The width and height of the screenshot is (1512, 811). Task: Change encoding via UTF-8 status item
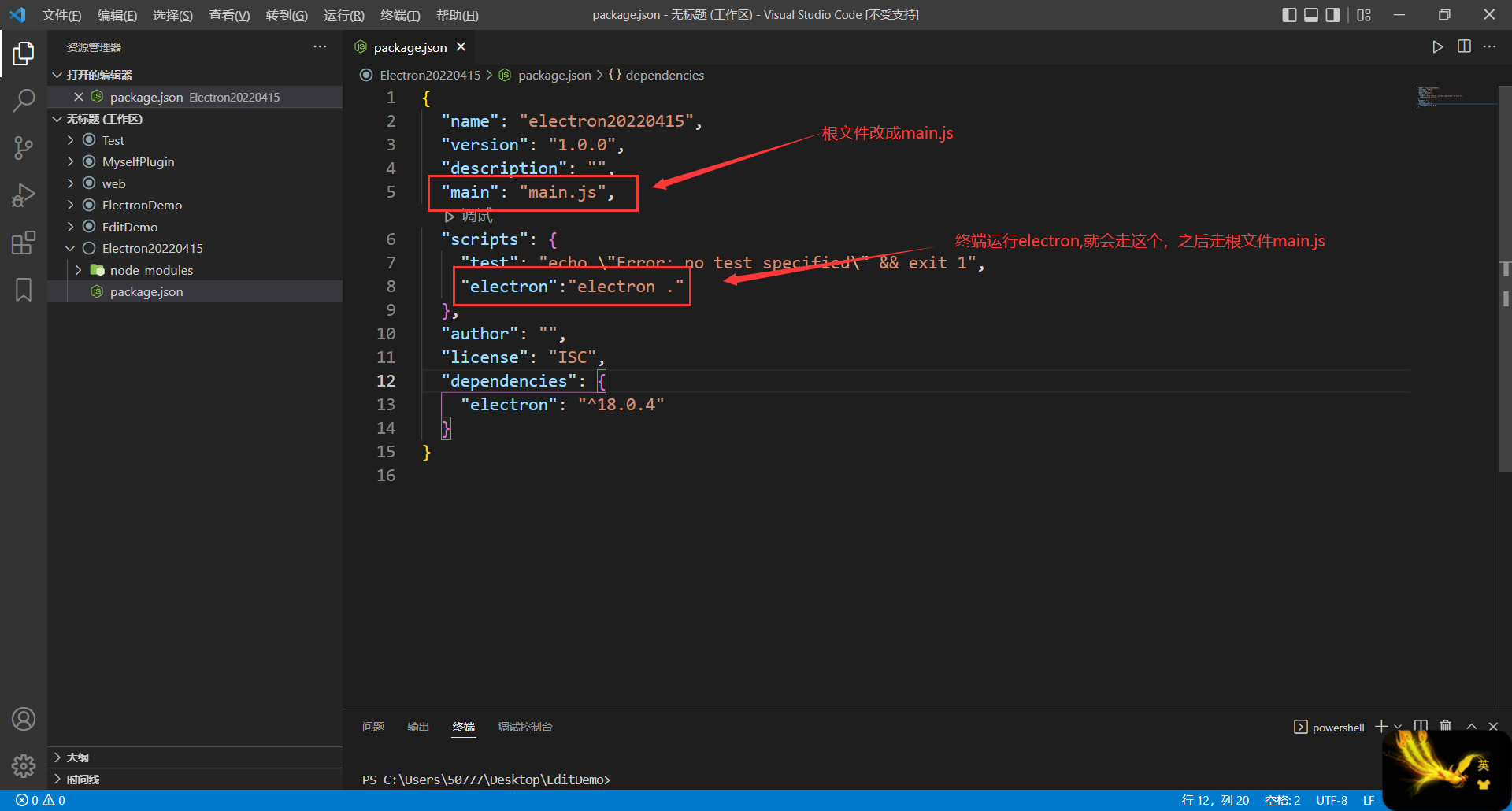click(1332, 800)
